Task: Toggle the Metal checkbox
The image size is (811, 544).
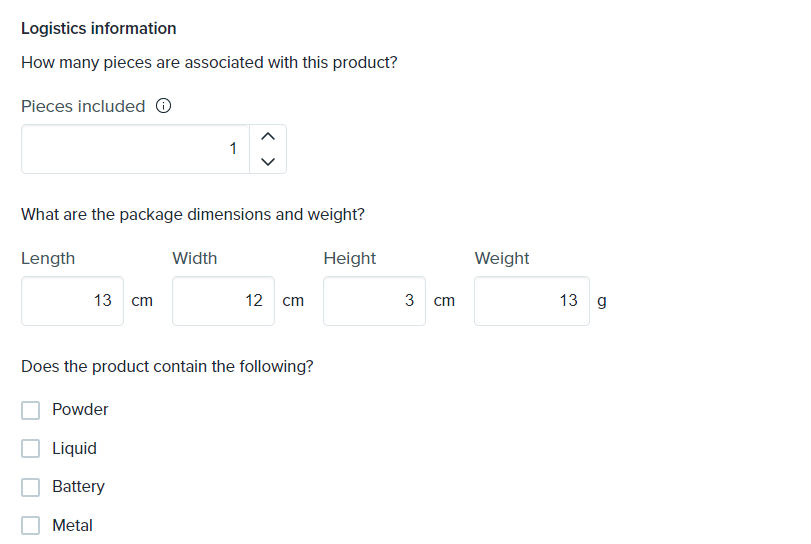Action: 31,526
